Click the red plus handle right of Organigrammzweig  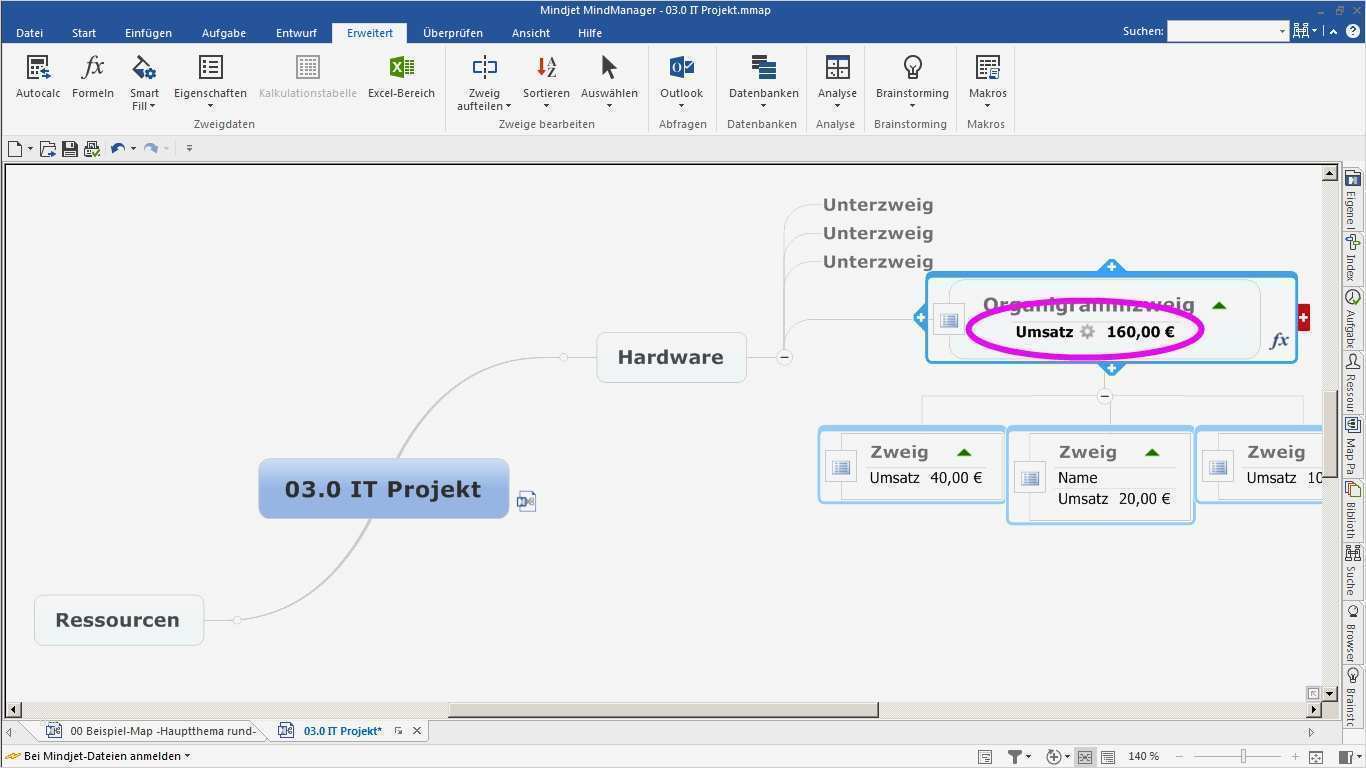(x=1303, y=318)
